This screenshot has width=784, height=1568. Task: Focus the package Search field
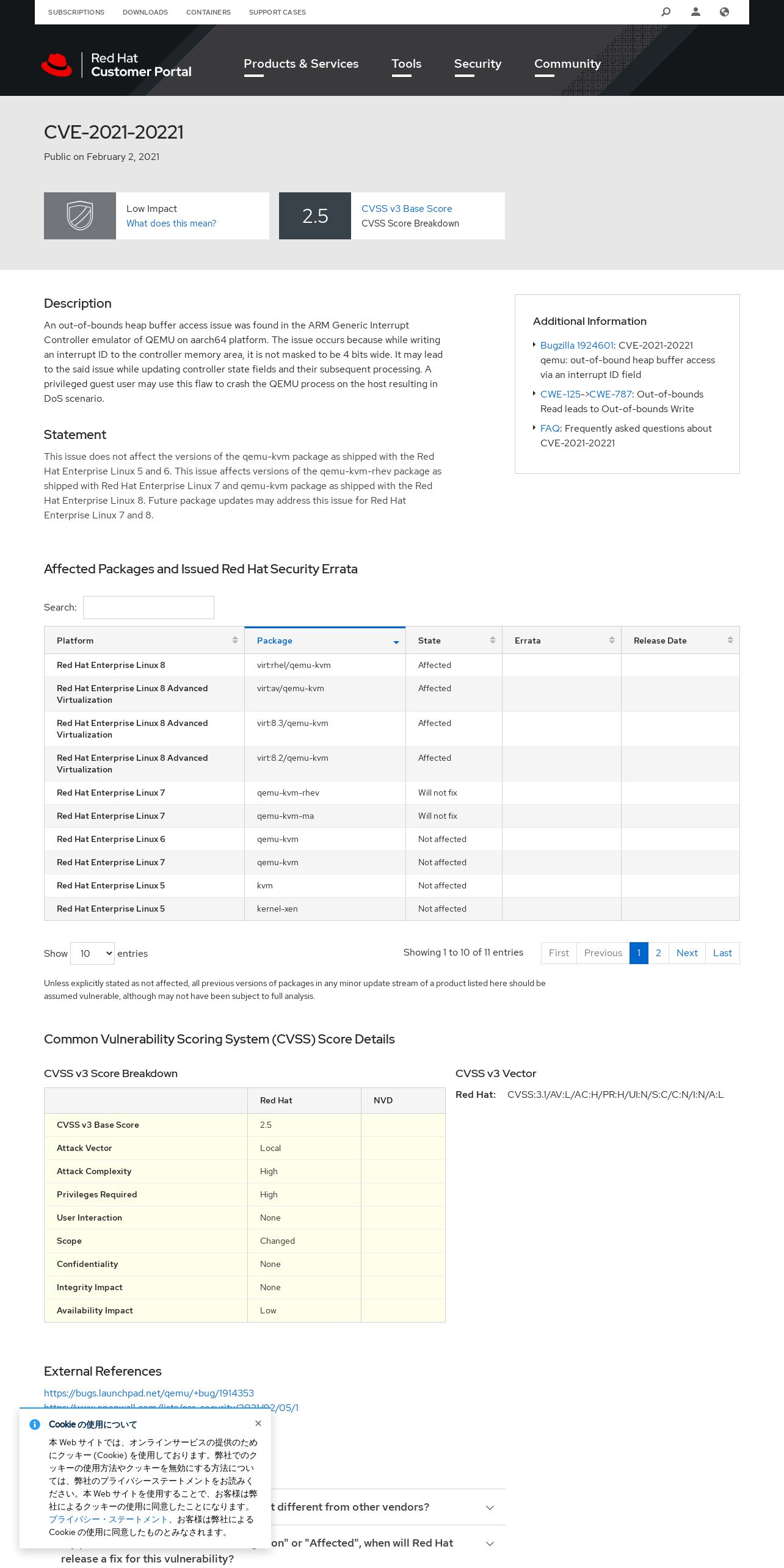pyautogui.click(x=148, y=608)
